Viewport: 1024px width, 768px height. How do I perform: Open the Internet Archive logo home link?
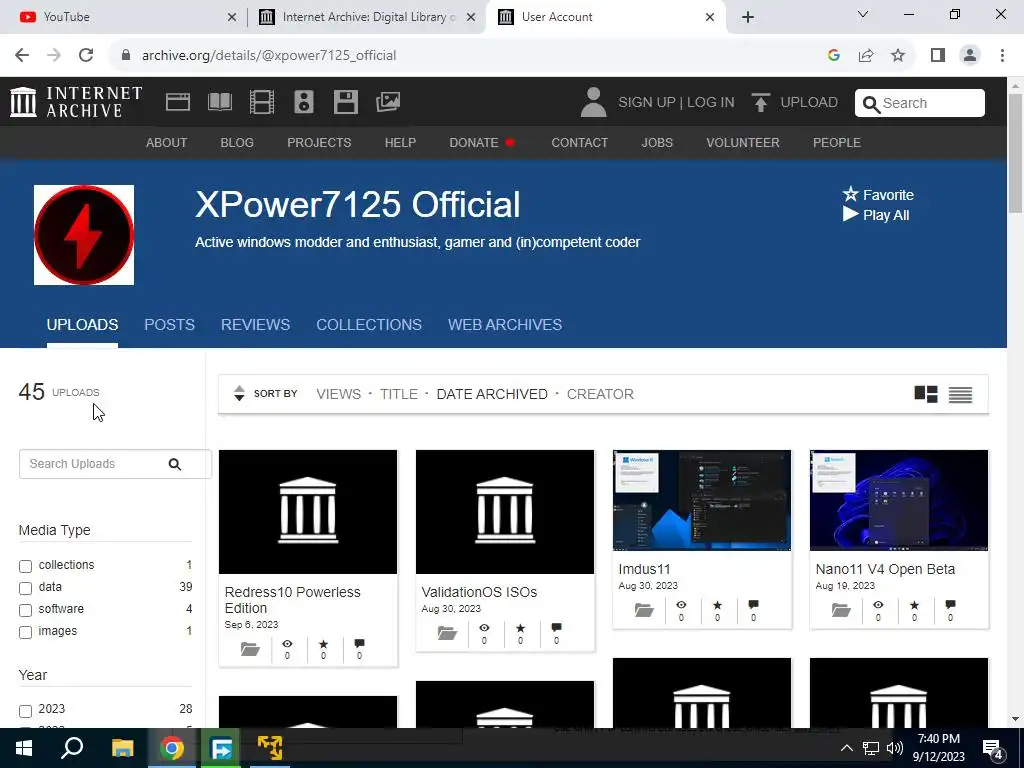coord(76,102)
